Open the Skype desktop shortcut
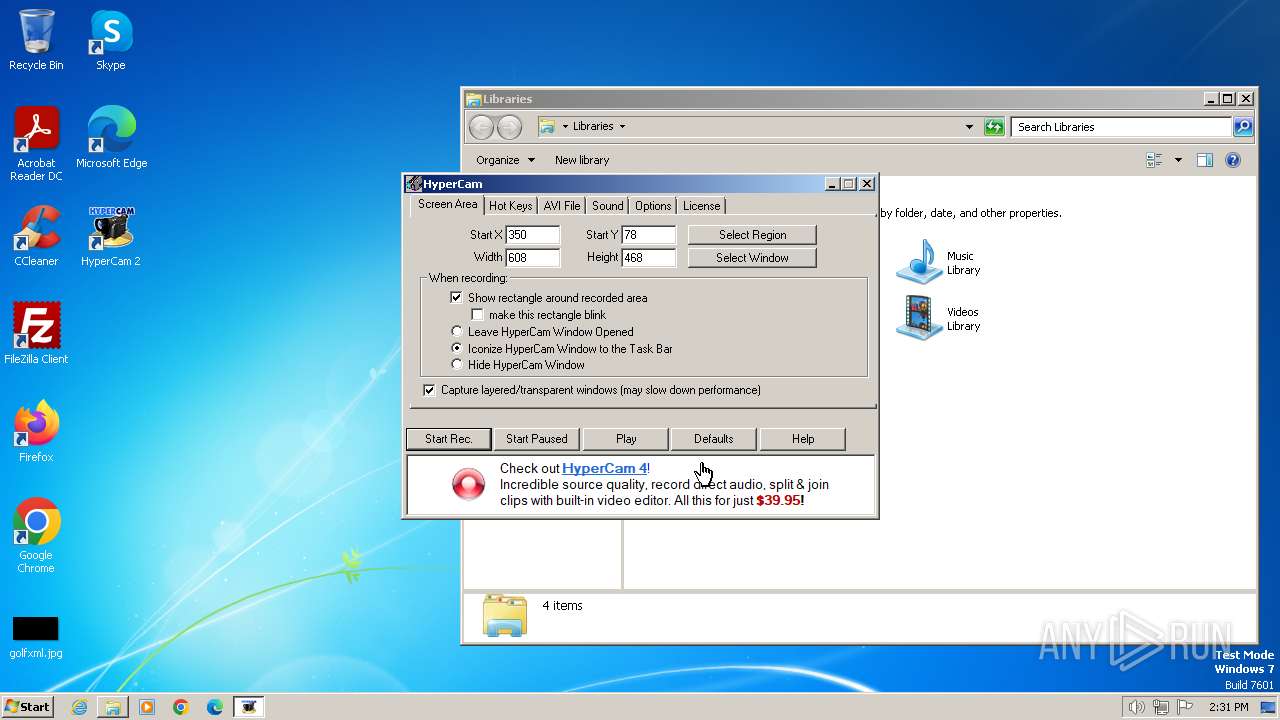 click(111, 40)
